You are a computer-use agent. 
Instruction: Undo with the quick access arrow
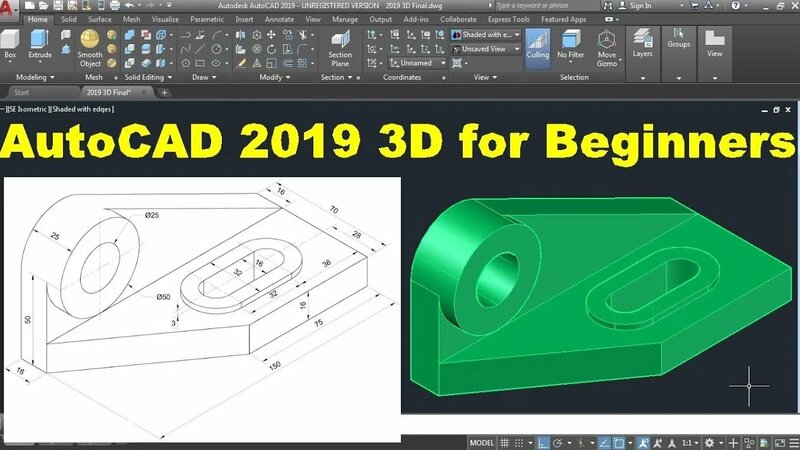click(130, 6)
